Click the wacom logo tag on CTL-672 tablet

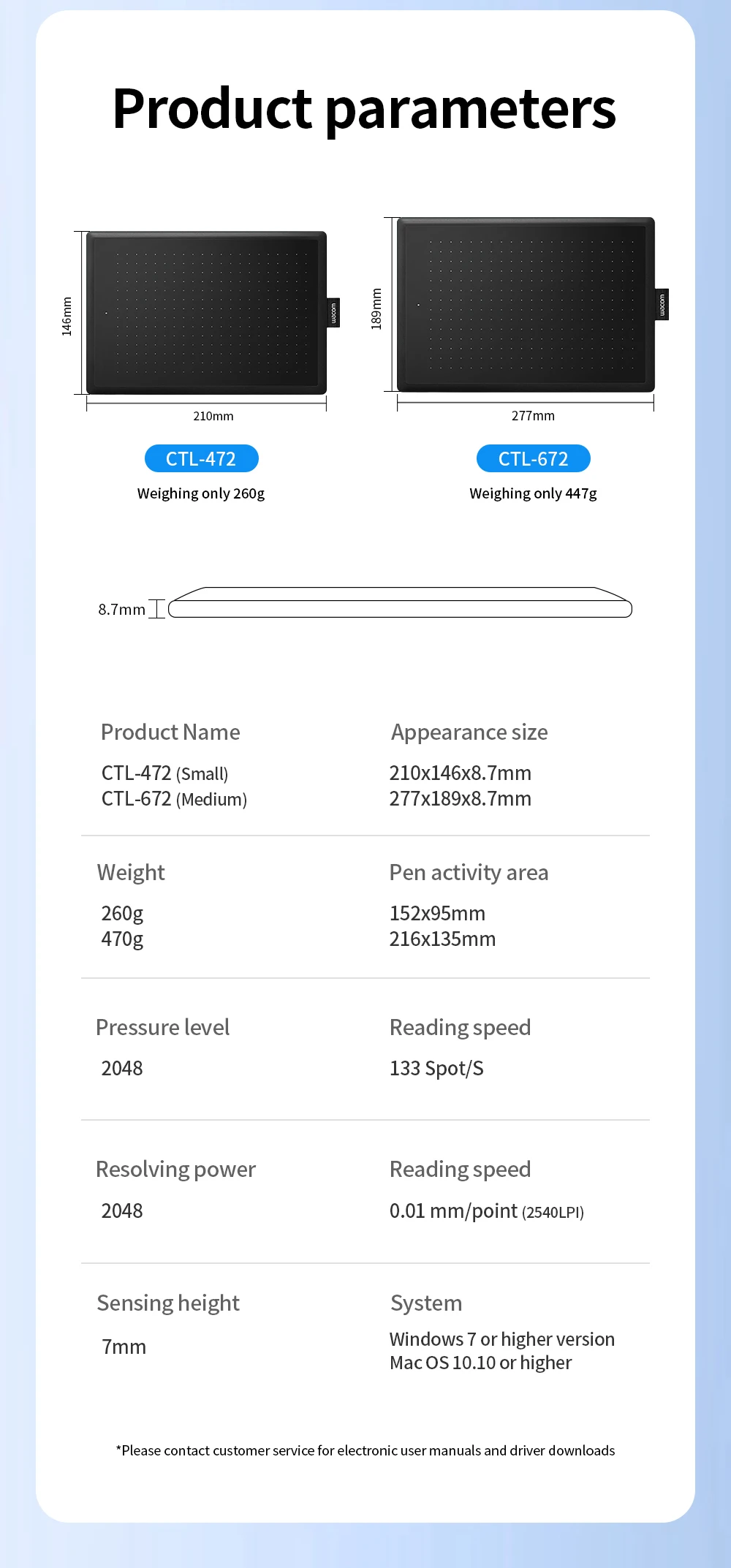pos(662,304)
